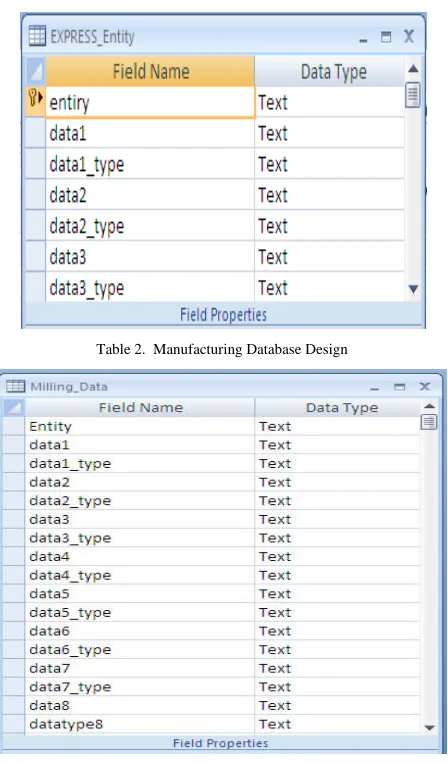The width and height of the screenshot is (448, 762).
Task: Maximize the Milling_Data window
Action: [399, 387]
